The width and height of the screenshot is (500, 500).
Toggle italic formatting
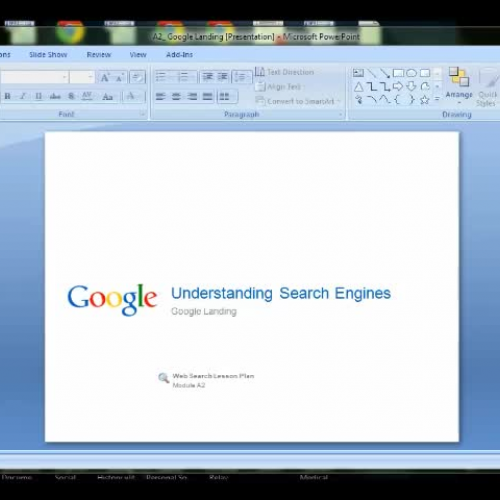(x=23, y=97)
